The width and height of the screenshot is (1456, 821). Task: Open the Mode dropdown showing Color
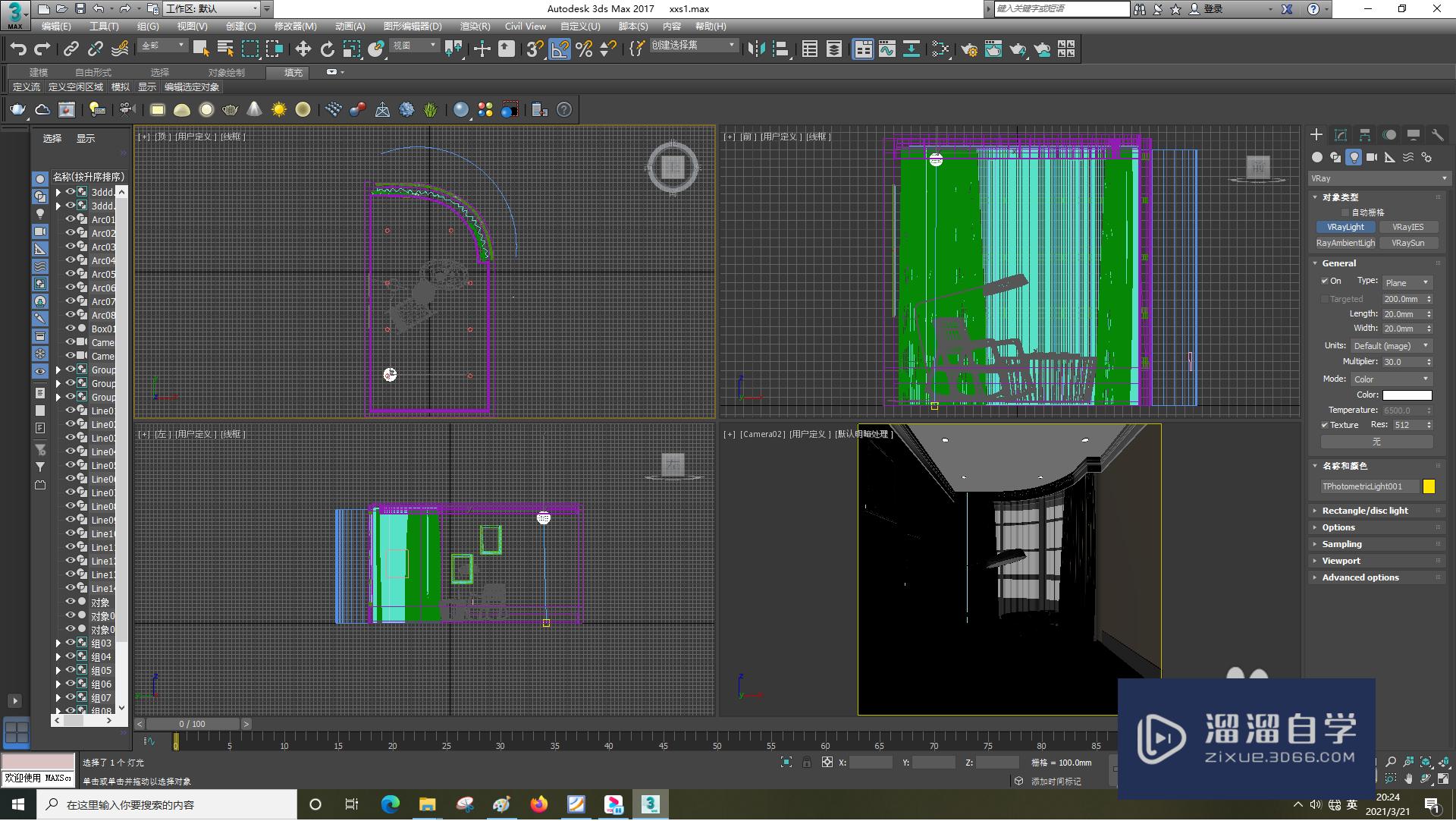coord(1392,379)
